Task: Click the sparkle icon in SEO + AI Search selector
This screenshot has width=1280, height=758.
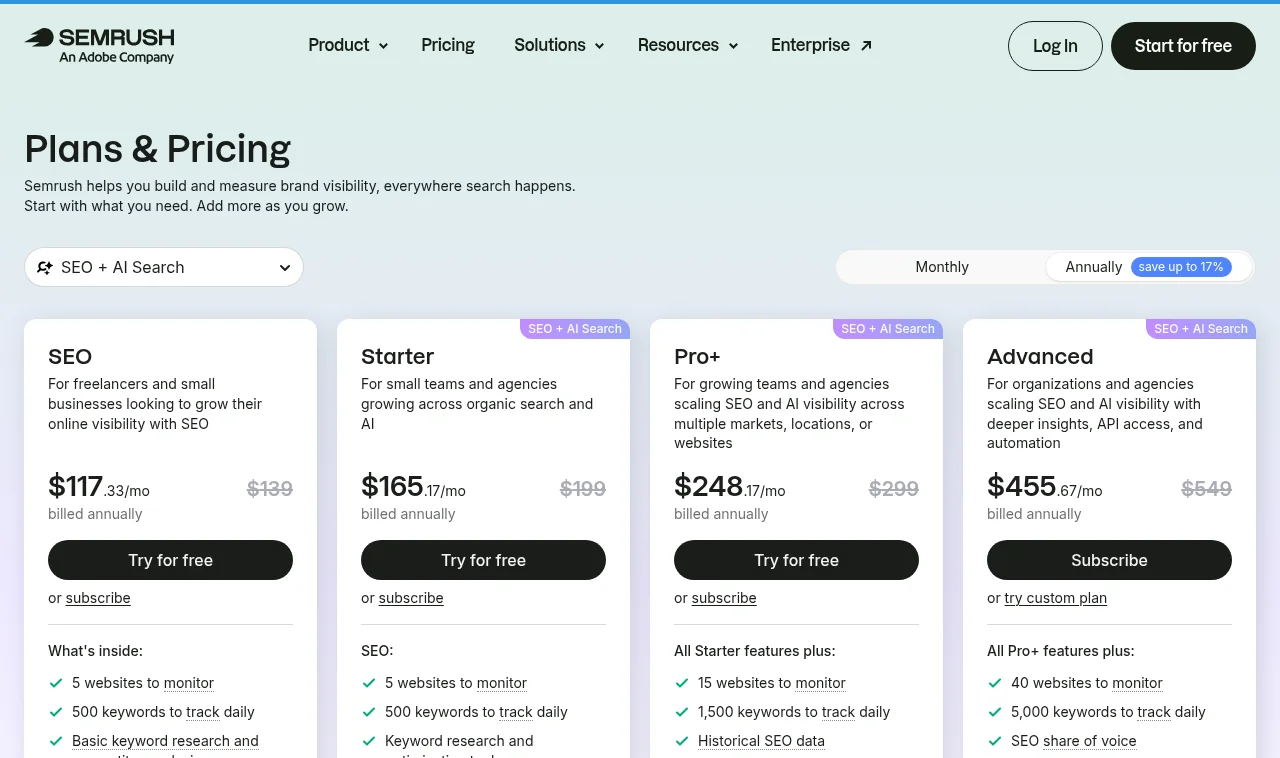Action: 44,267
